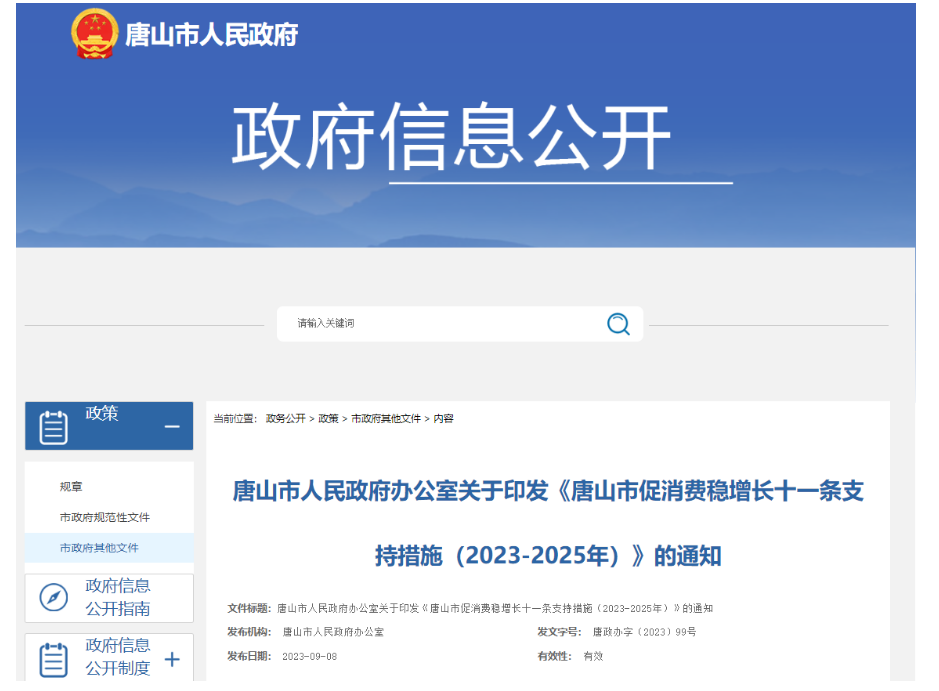Collapse the 政策 section with minus sign
Image resolution: width=939 pixels, height=691 pixels.
coord(172,427)
